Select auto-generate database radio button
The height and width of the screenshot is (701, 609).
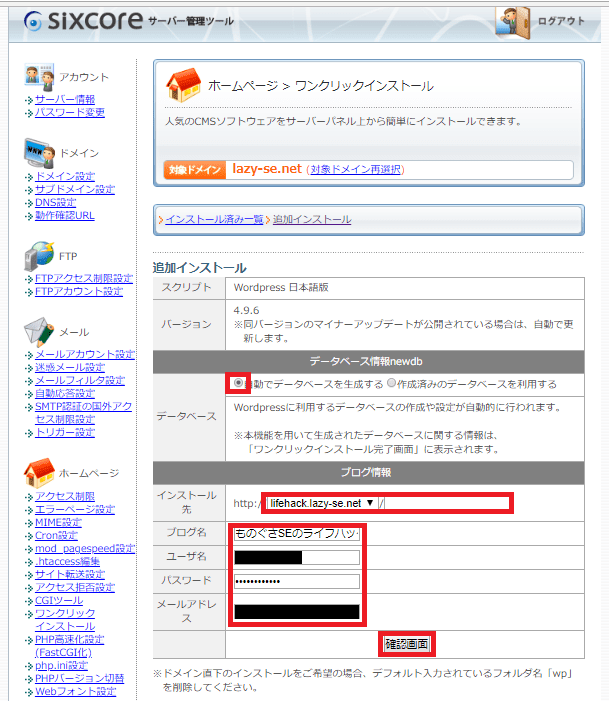pos(238,383)
